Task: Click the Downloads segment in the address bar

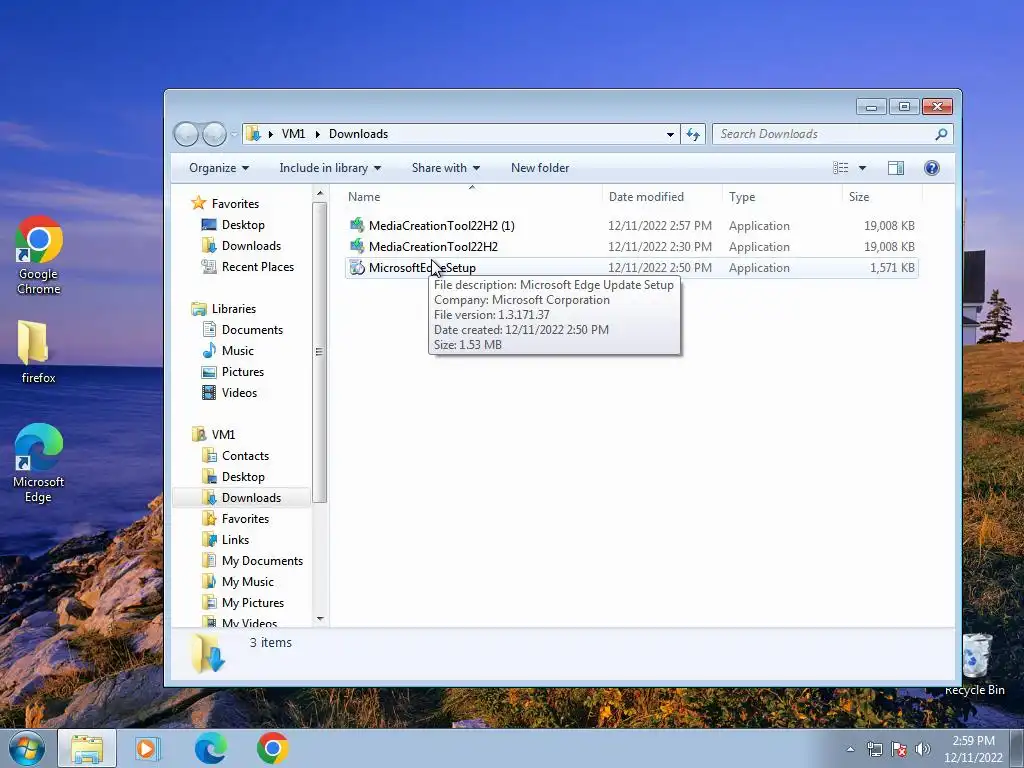Action: tap(359, 134)
